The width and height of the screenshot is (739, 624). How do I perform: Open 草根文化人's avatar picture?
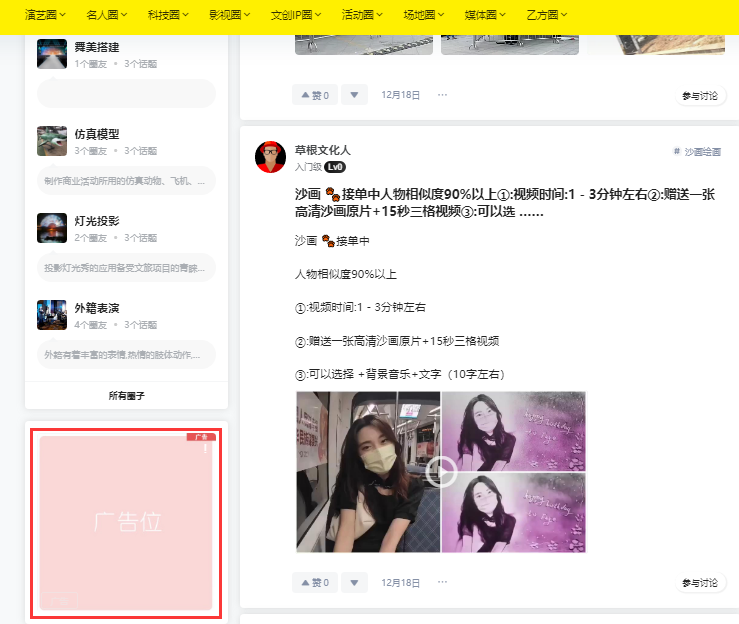point(270,157)
